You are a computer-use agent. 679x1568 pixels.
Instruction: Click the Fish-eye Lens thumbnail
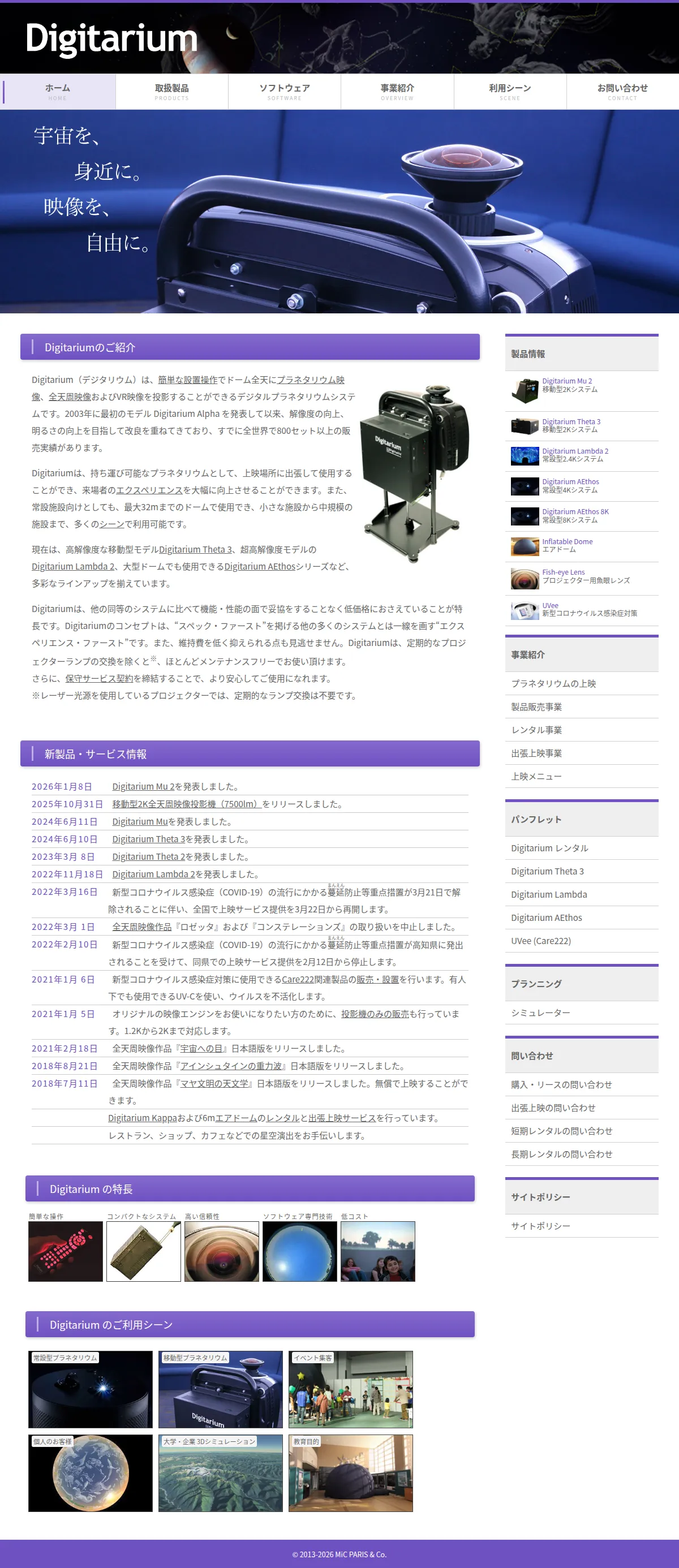pyautogui.click(x=525, y=578)
